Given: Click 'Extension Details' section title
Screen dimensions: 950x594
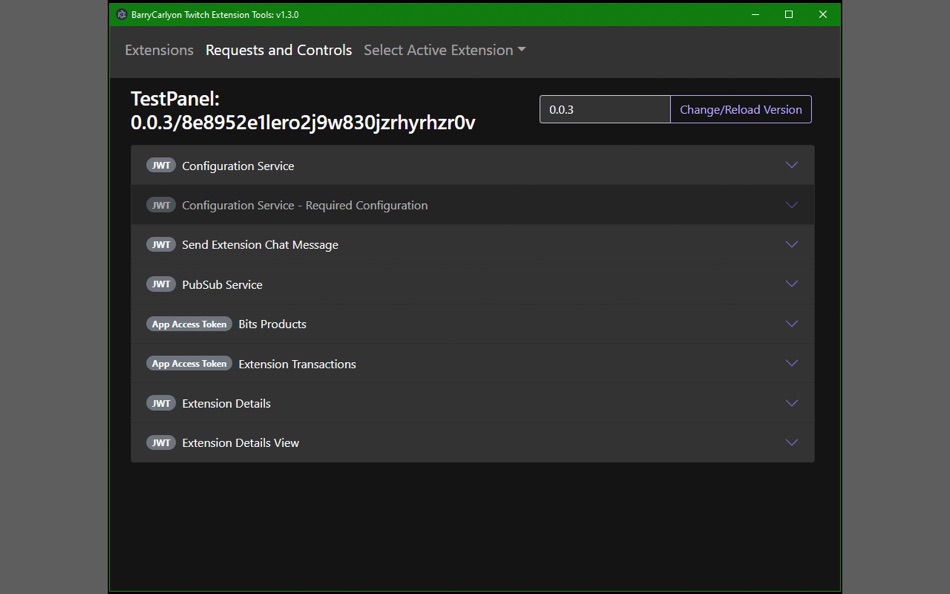Looking at the screenshot, I should (226, 404).
